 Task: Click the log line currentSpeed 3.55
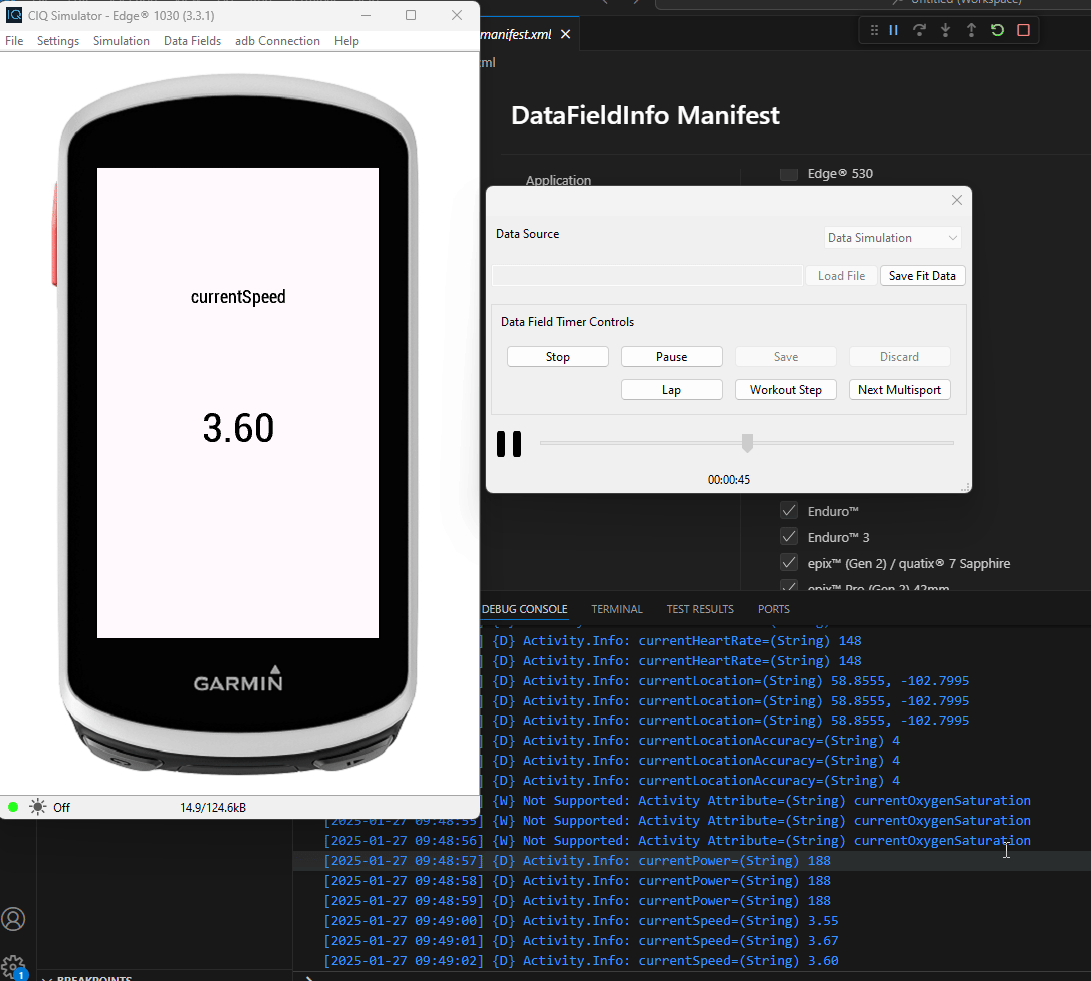tap(581, 920)
